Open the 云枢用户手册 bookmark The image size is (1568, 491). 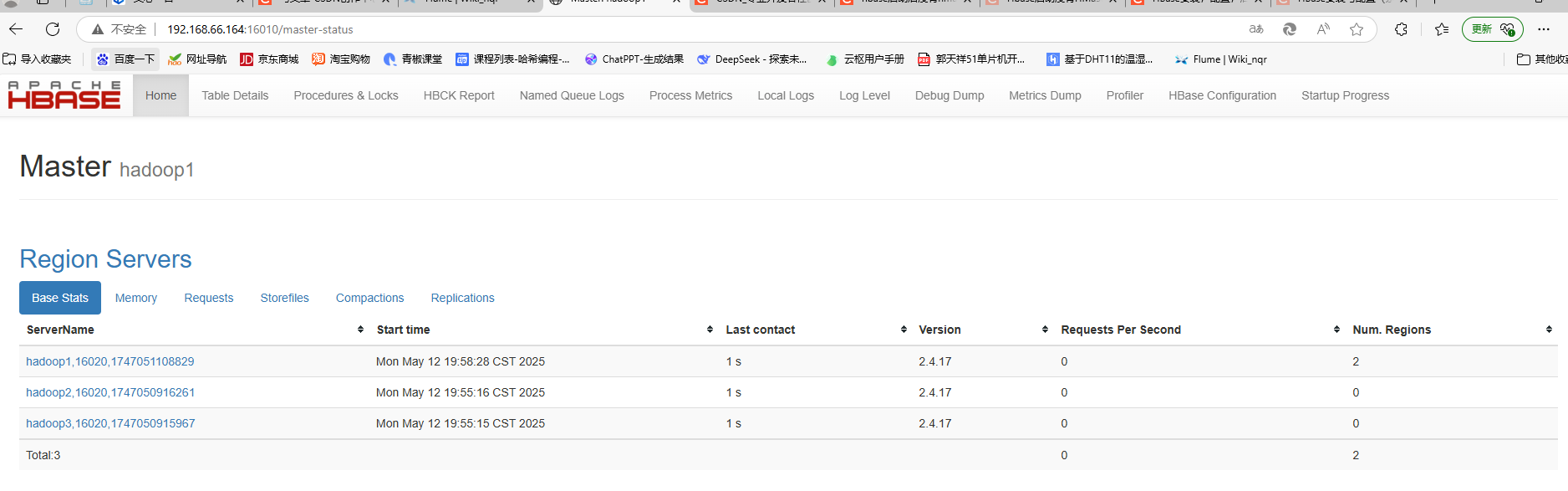(x=865, y=59)
